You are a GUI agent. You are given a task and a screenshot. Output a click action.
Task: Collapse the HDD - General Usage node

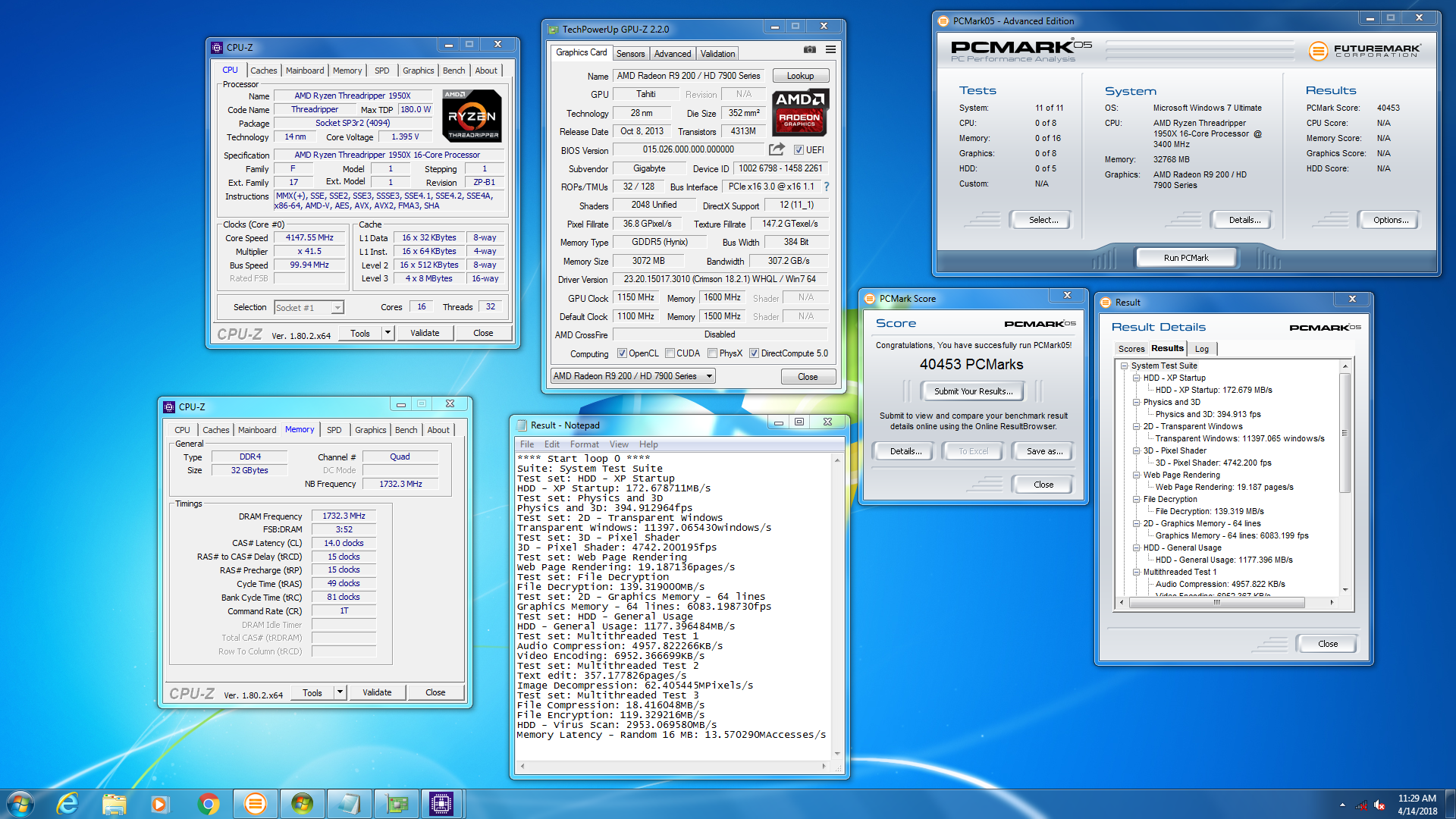tap(1137, 548)
